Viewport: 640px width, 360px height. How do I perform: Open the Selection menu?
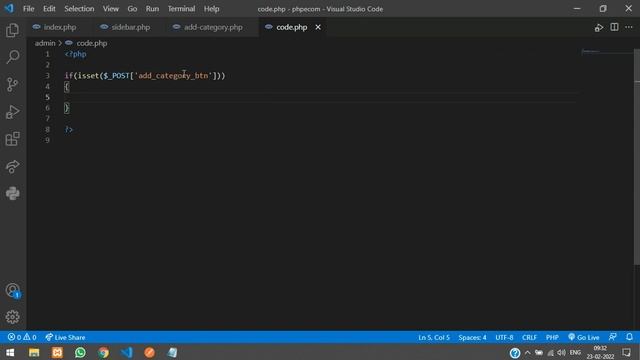click(x=79, y=9)
